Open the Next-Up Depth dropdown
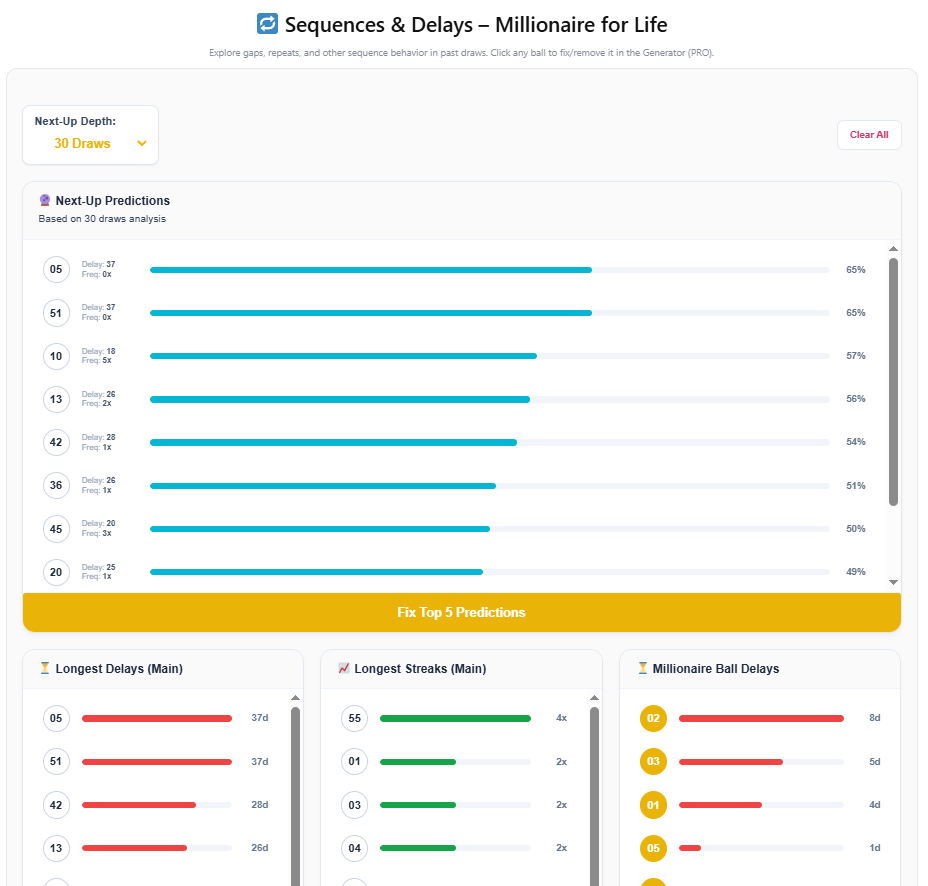Screen dimensions: 928x886 pyautogui.click(x=90, y=143)
